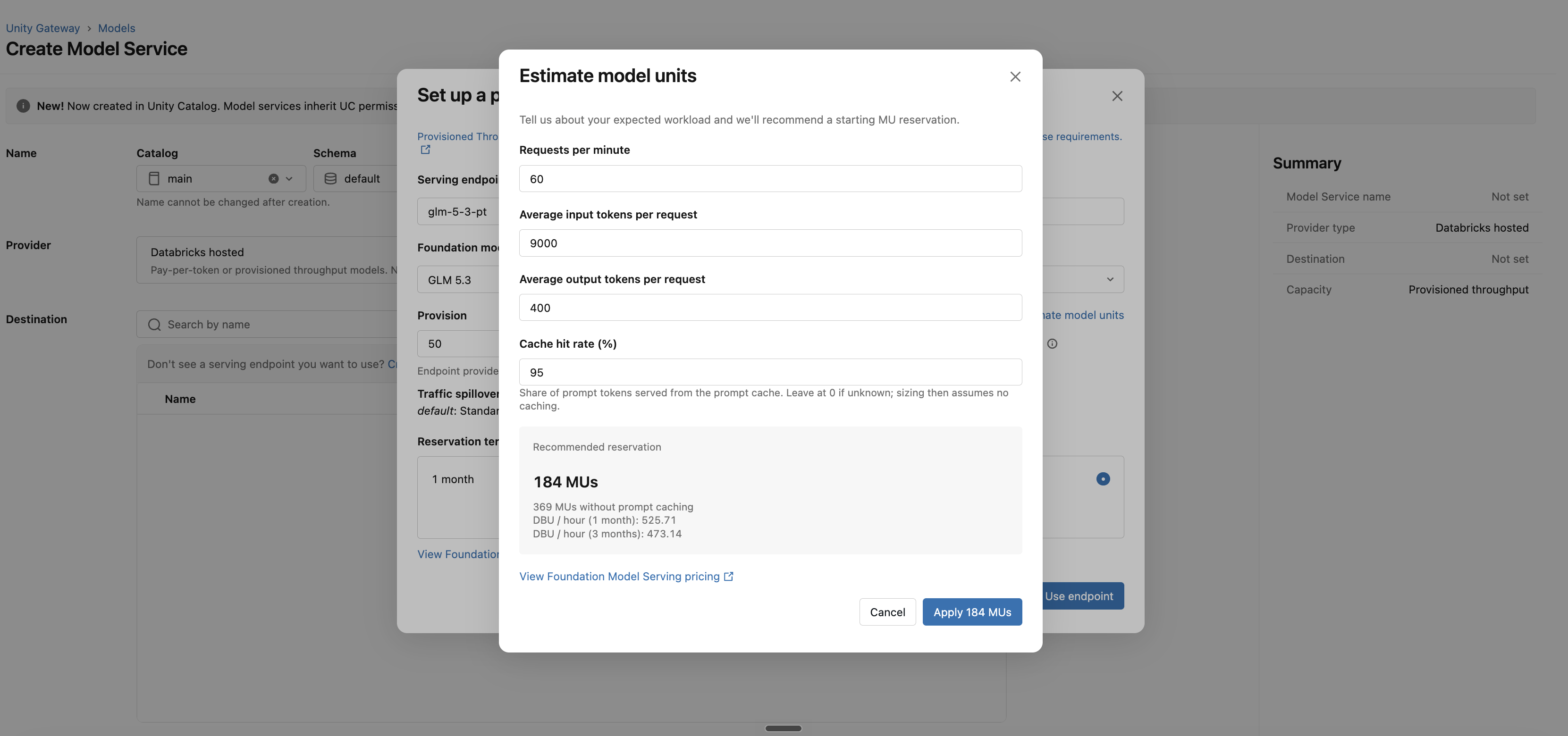Click the Provider type row in Summary
The image size is (1568, 736).
(x=1408, y=227)
